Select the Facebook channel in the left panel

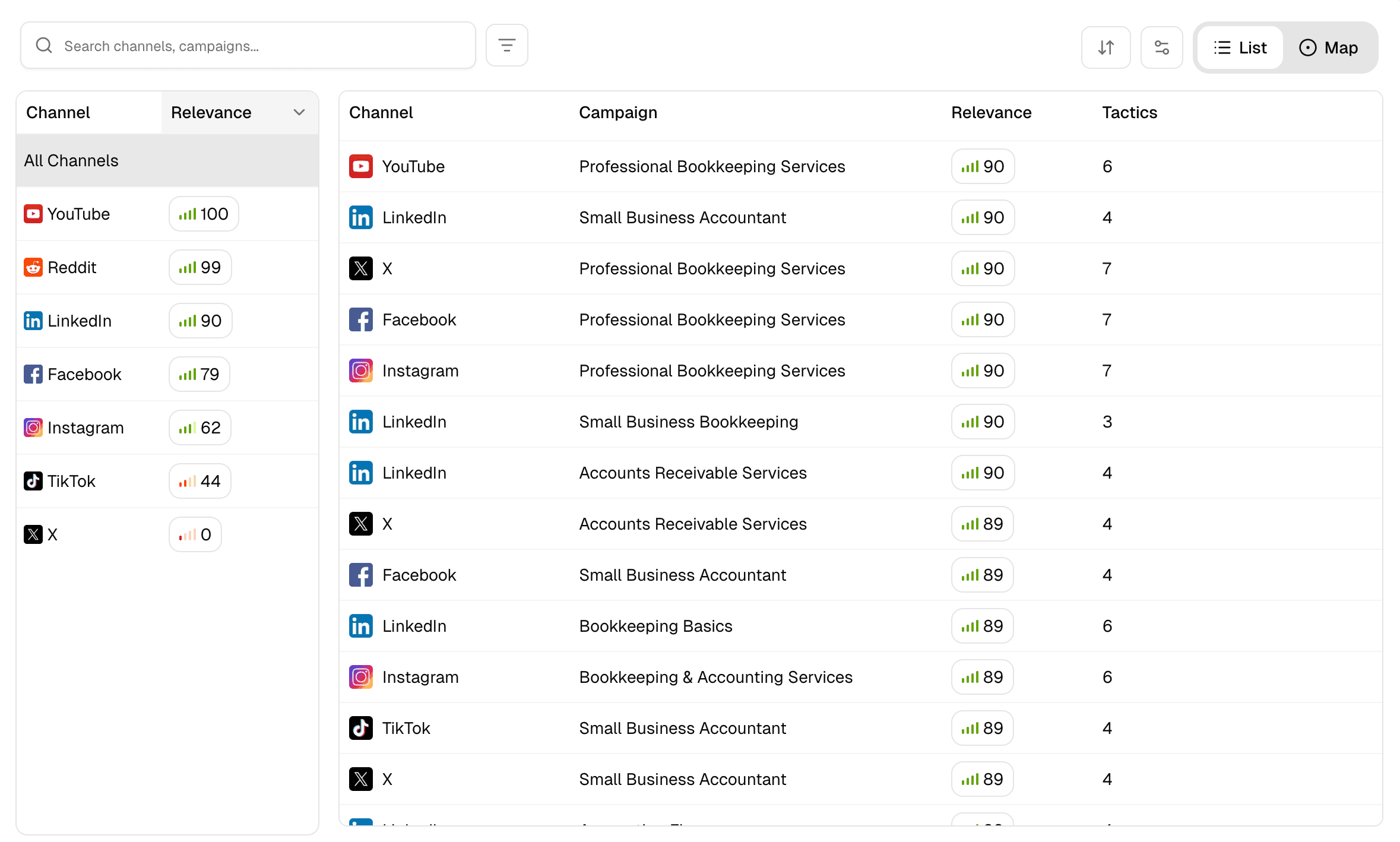tap(84, 374)
